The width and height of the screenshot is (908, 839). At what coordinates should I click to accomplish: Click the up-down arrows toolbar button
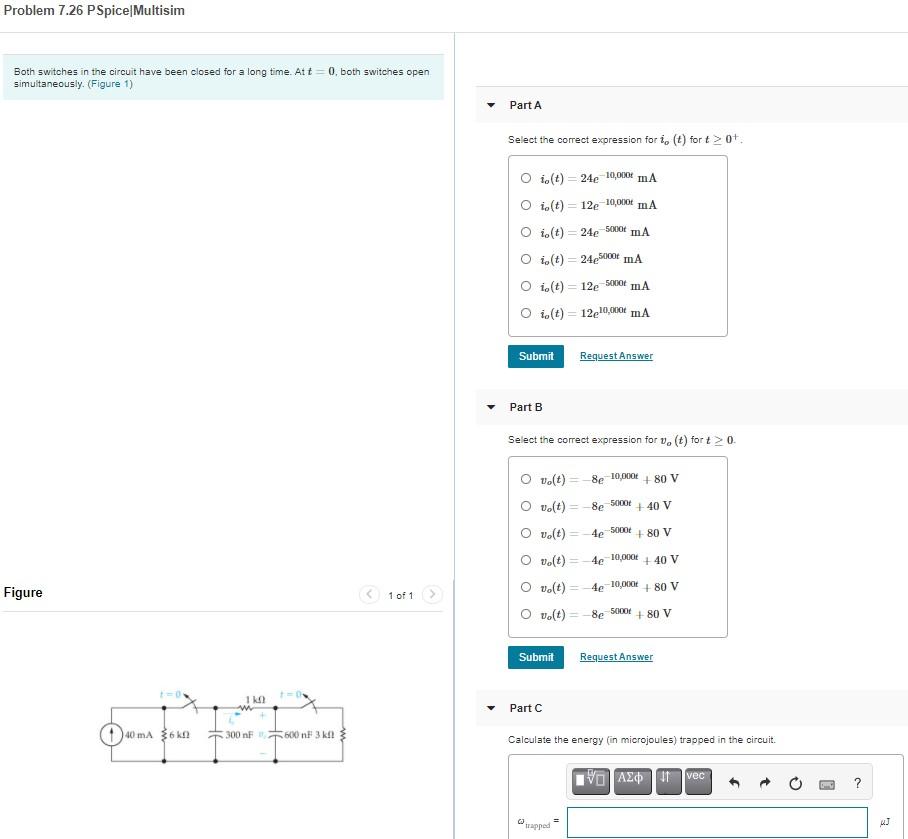(x=668, y=781)
